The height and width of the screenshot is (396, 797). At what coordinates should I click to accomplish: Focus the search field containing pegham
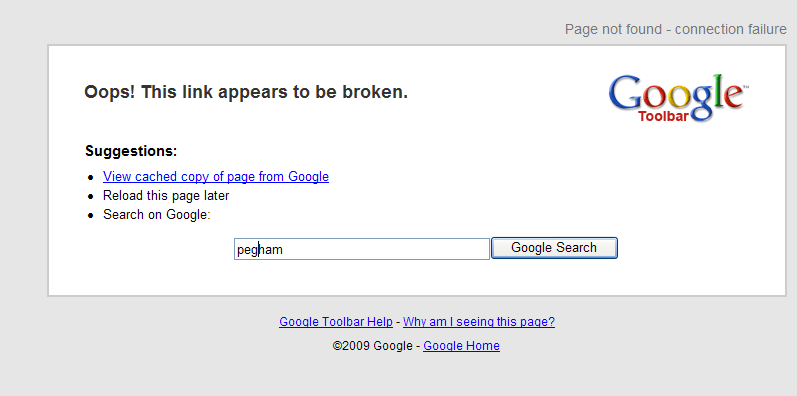pyautogui.click(x=362, y=249)
